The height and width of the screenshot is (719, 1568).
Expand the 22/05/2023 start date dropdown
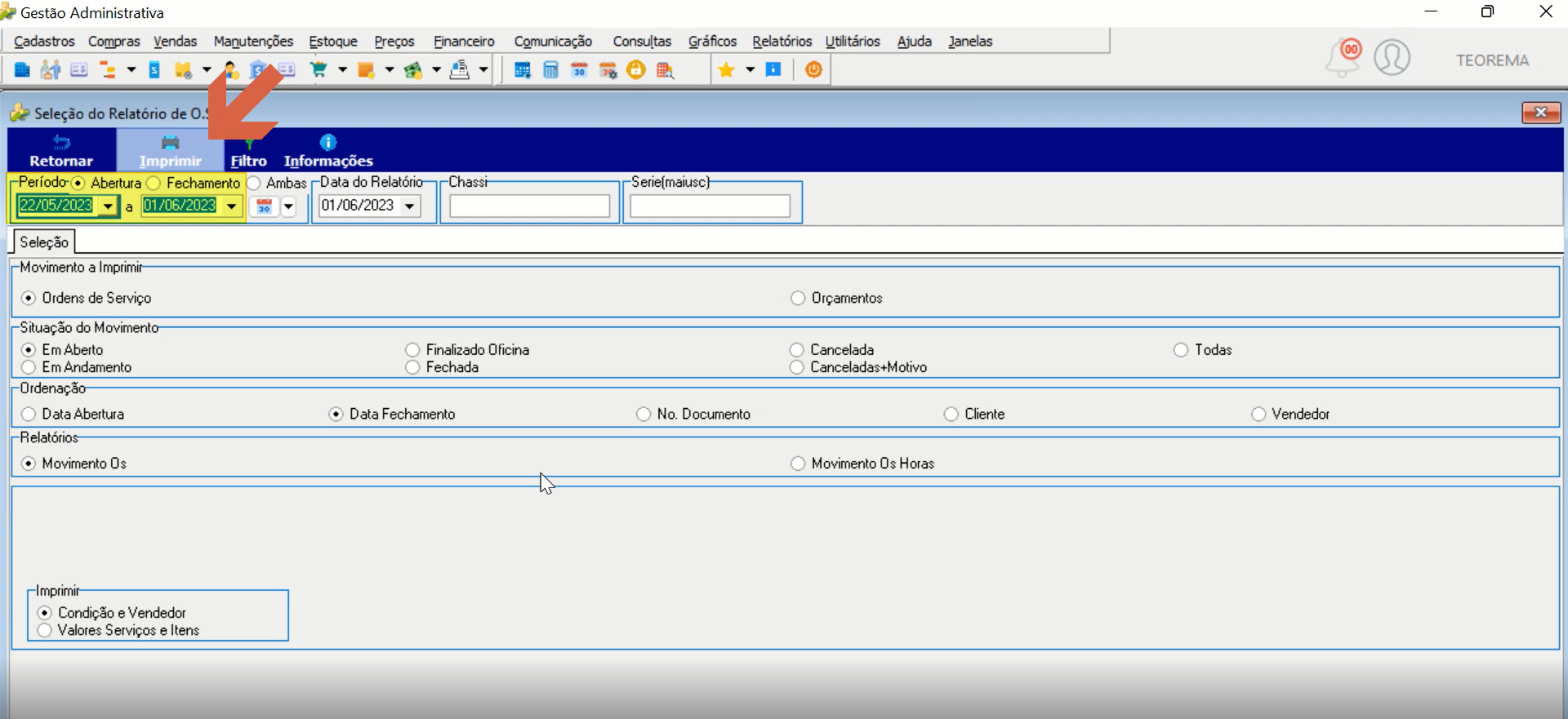click(x=108, y=206)
